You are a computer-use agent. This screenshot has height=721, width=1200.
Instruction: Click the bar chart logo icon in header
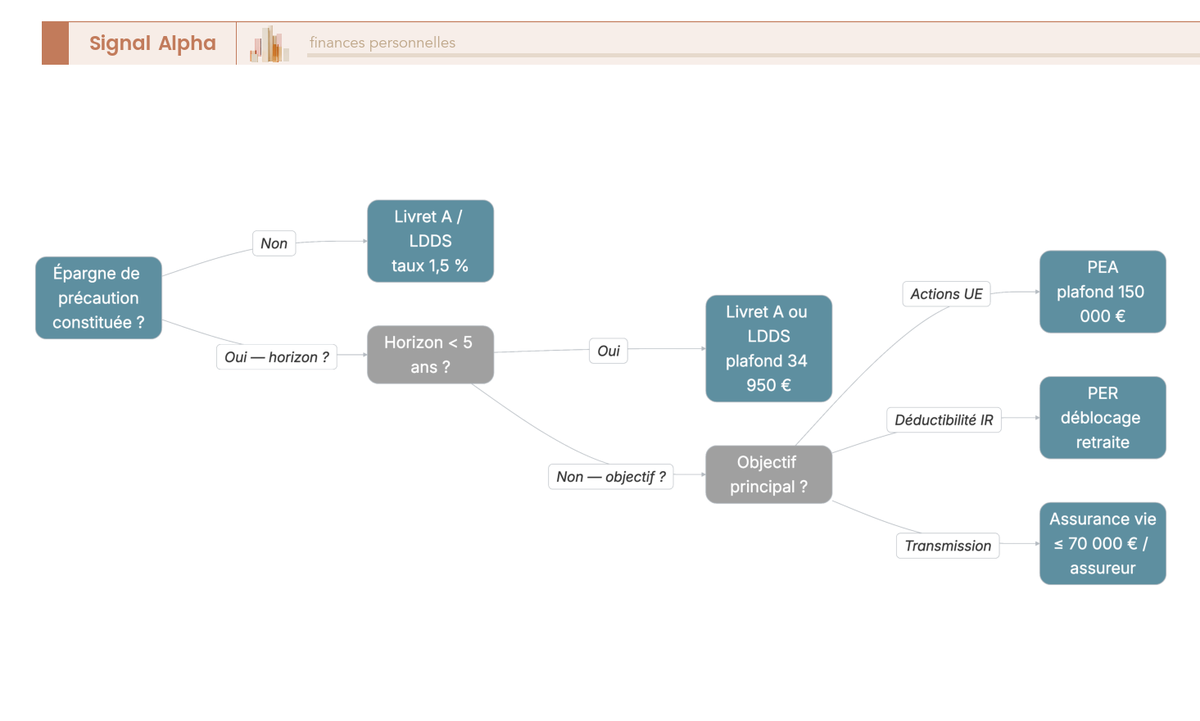tap(270, 44)
